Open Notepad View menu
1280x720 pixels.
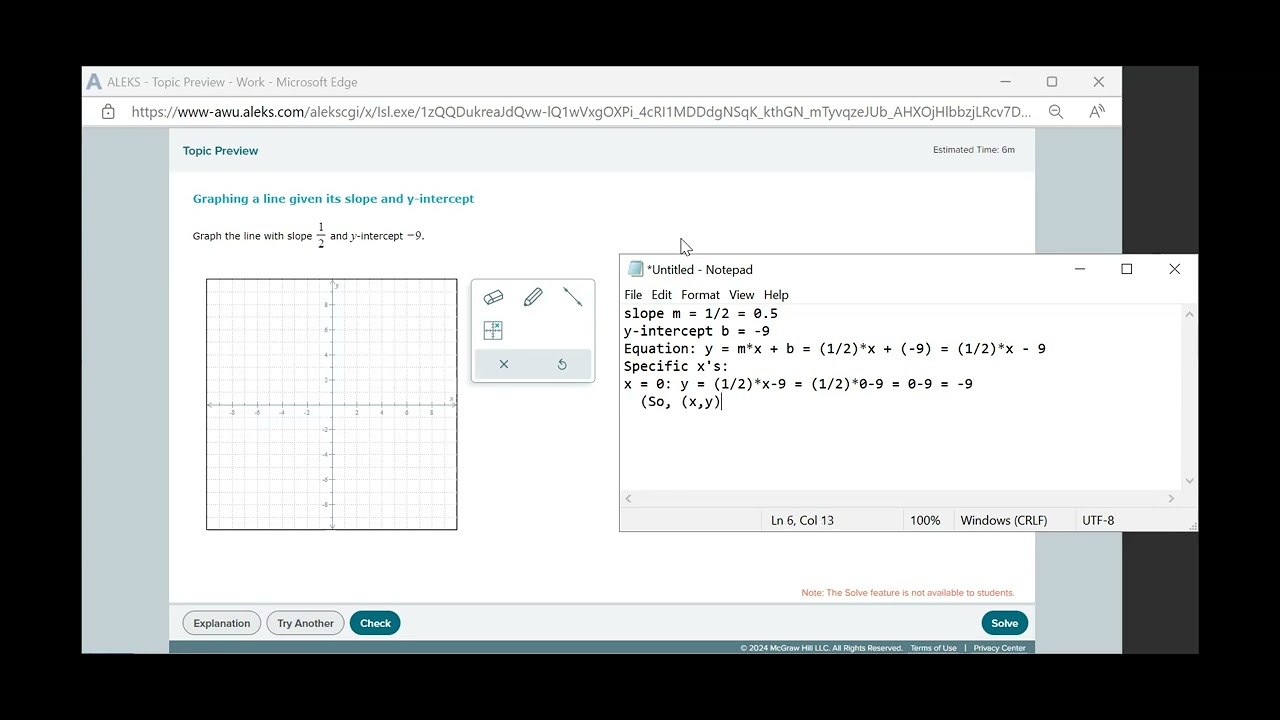tap(741, 295)
